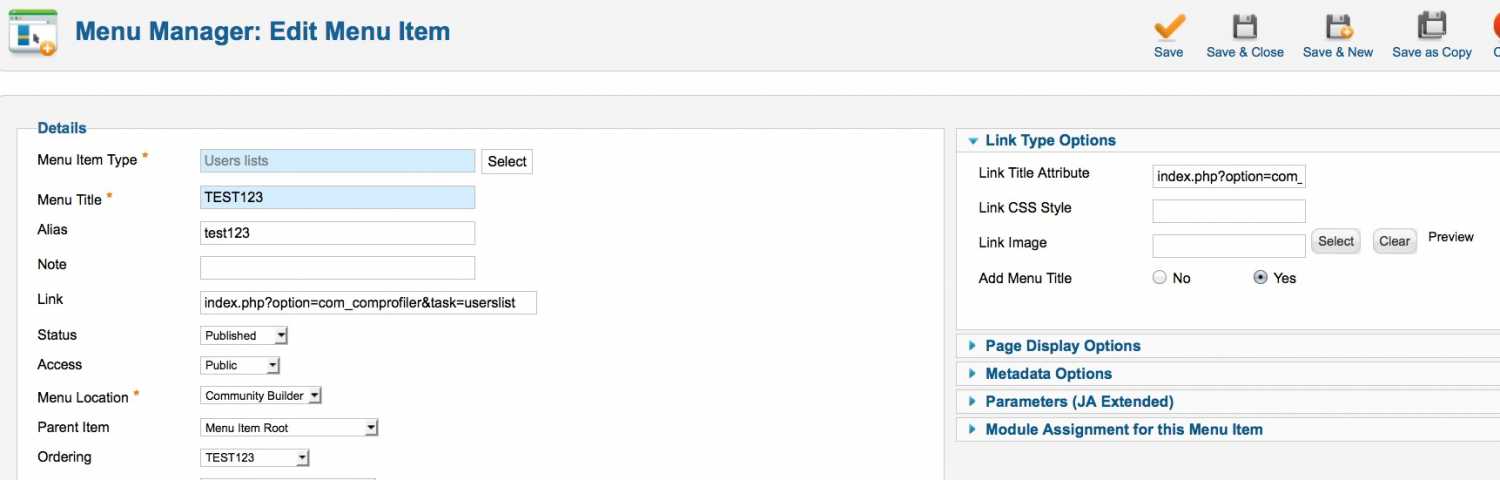The image size is (1500, 480).
Task: Click the Save & Close floppy icon
Action: pyautogui.click(x=1244, y=26)
